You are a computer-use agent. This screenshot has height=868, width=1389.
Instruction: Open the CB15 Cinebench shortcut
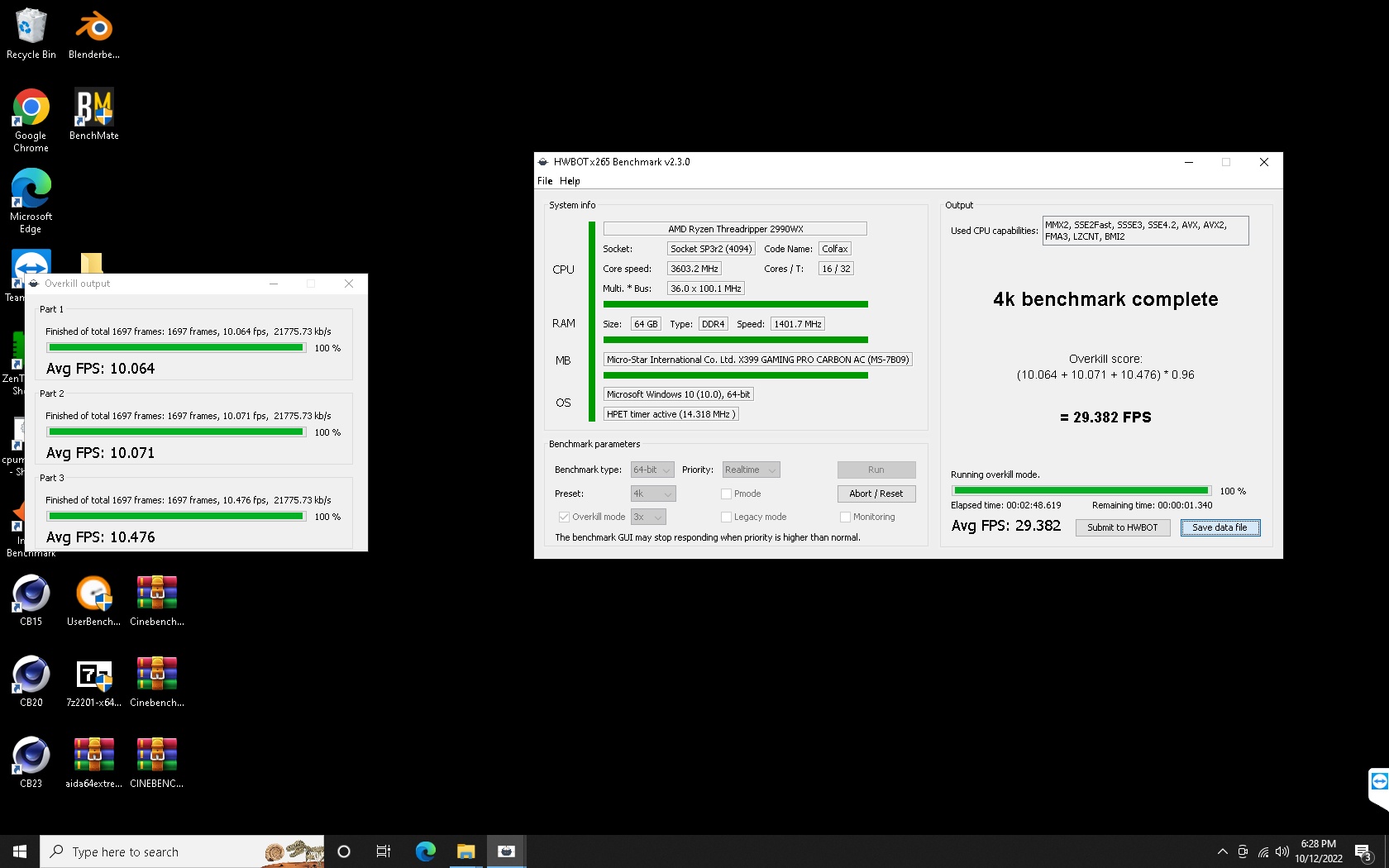click(31, 601)
